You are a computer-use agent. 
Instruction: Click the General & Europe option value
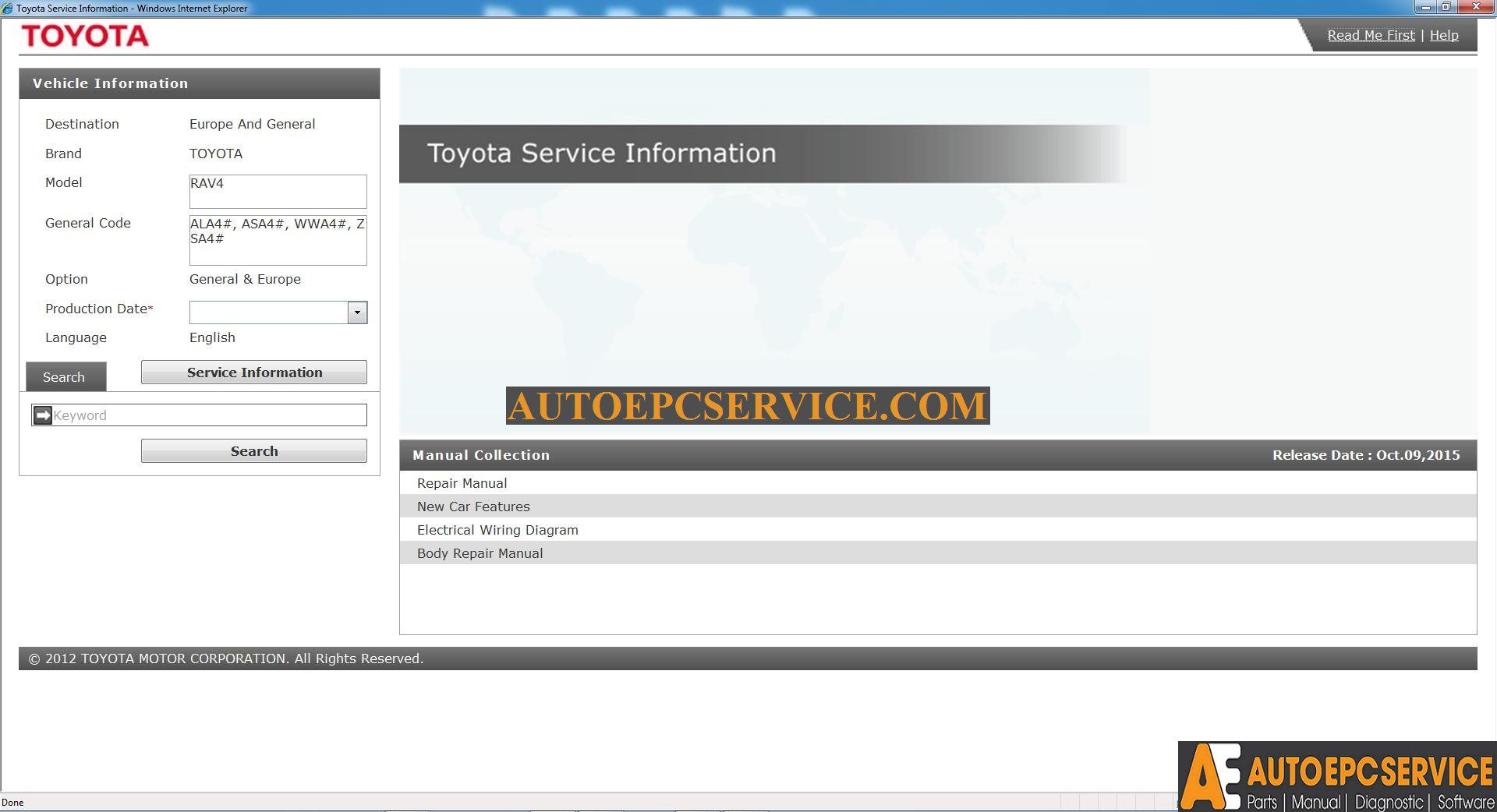click(x=245, y=279)
